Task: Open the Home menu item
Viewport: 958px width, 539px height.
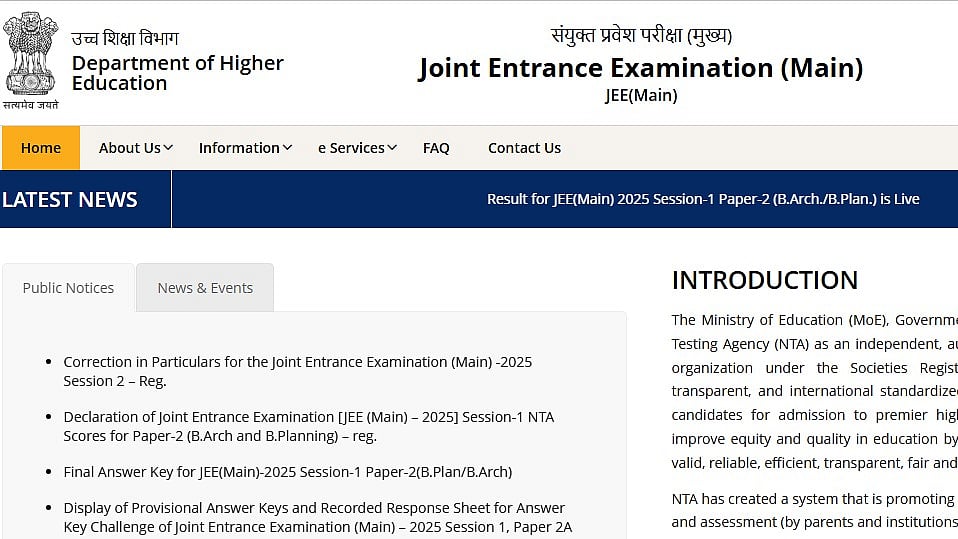Action: tap(41, 148)
